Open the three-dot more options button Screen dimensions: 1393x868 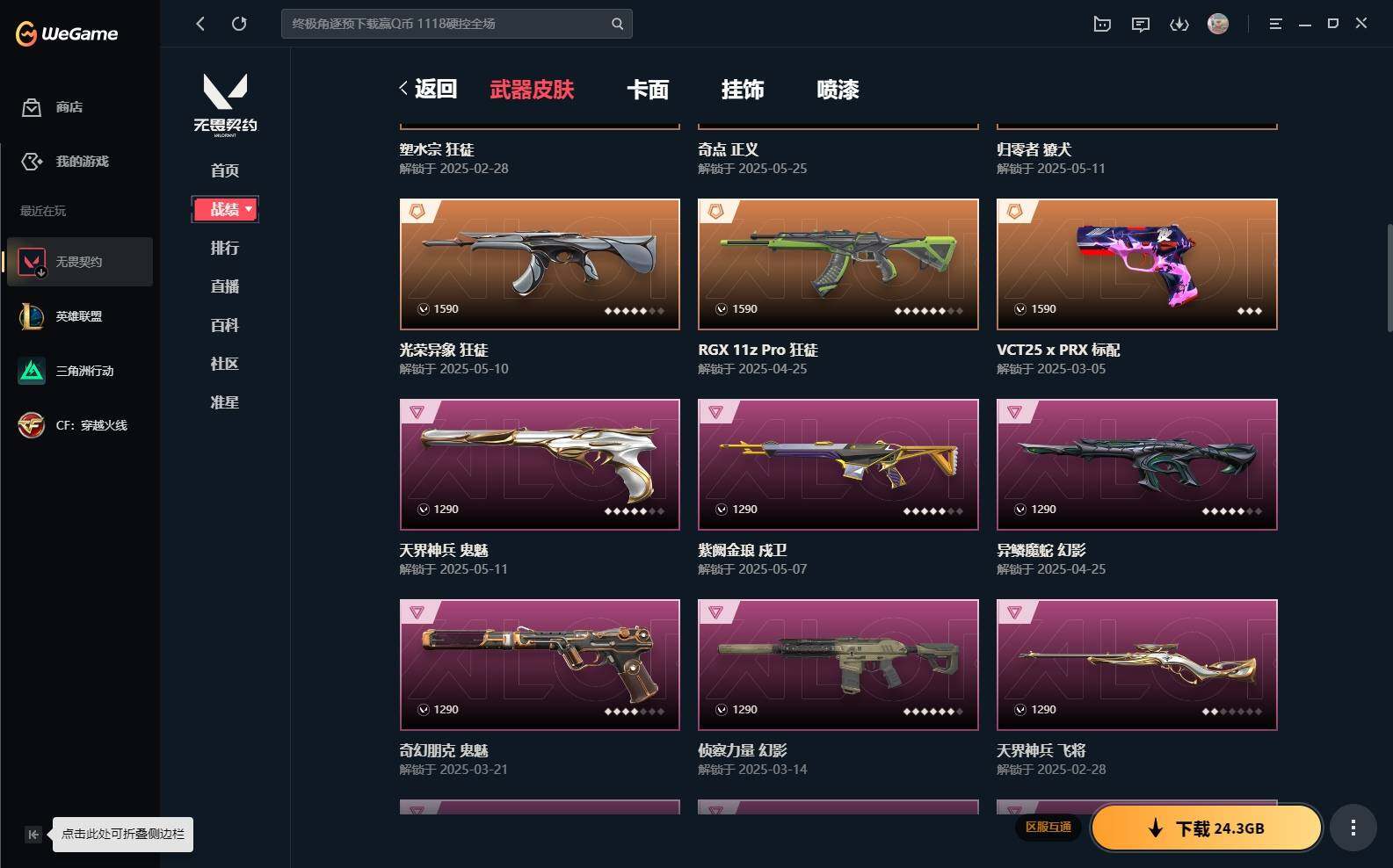point(1353,828)
